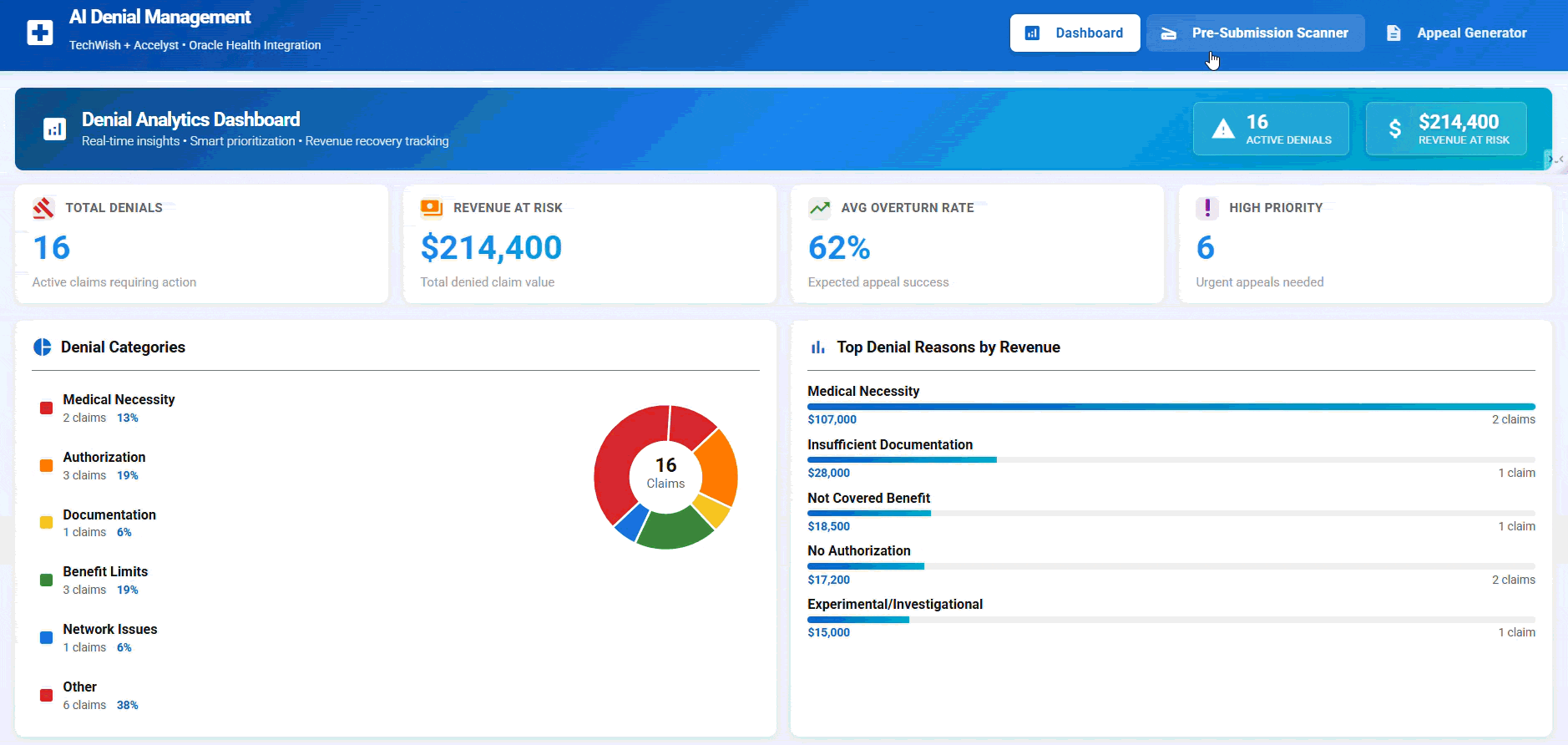1568x745 pixels.
Task: Click the warning triangle in Active Denials badge
Action: tap(1223, 129)
